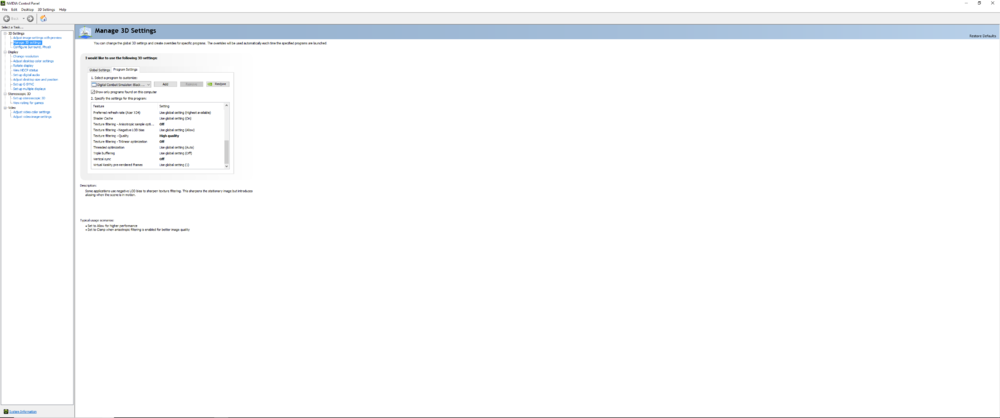
Task: Open Set up stereoscopic 3D task
Action: click(29, 98)
